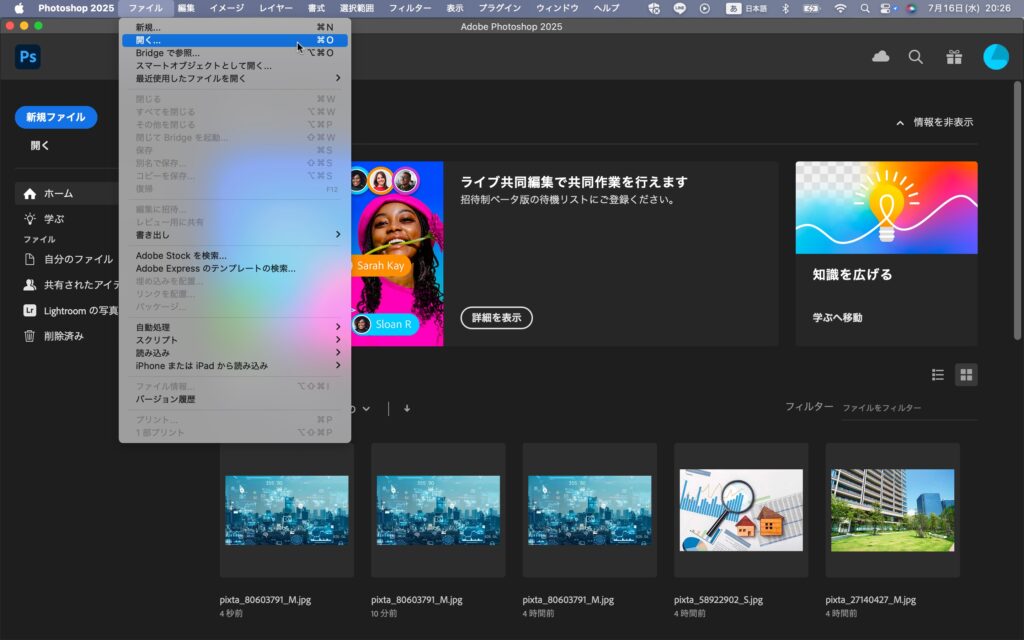This screenshot has height=640, width=1024.
Task: Open the Apple menu
Action: pos(19,8)
